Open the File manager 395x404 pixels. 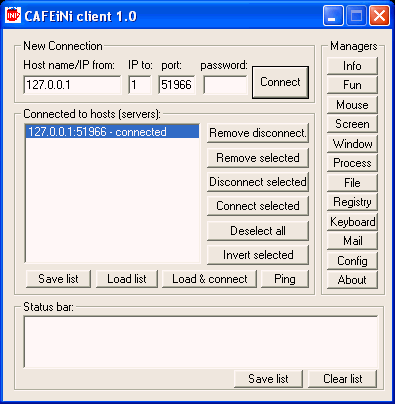(352, 183)
